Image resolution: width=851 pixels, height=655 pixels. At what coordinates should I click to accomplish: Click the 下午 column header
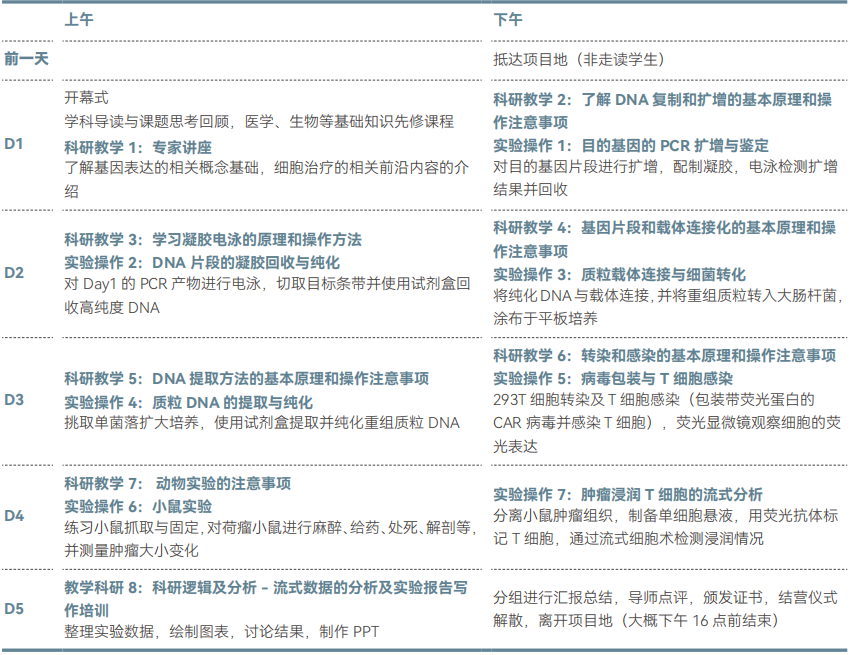(507, 20)
